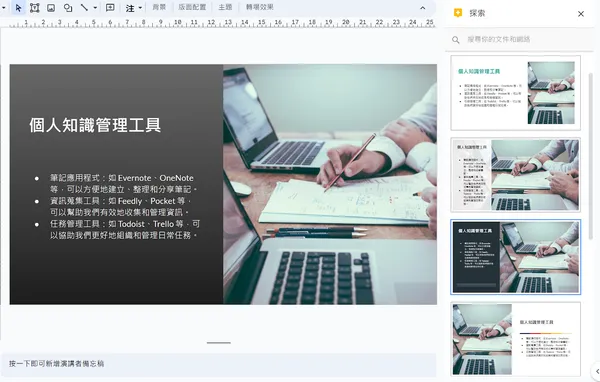Expand the 注 input tools dropdown arrow

tap(140, 8)
